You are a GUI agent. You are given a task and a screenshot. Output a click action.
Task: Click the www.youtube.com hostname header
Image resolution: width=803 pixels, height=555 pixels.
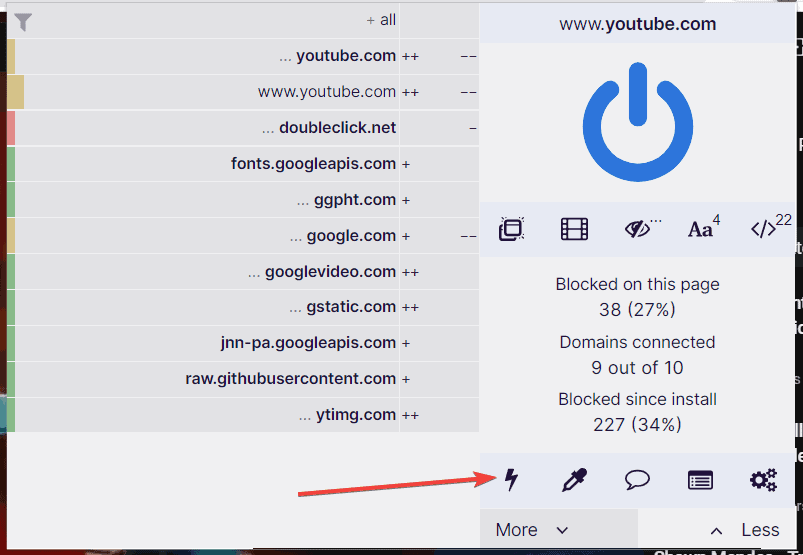638,24
